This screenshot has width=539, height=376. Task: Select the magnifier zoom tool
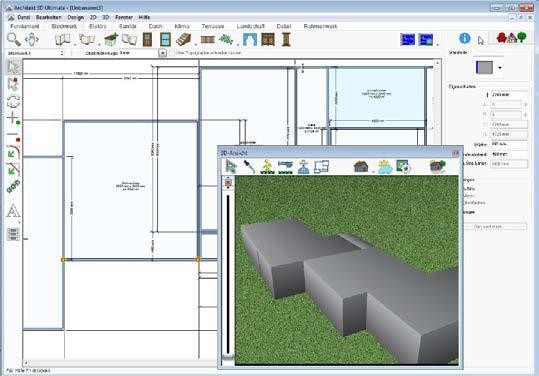14,40
